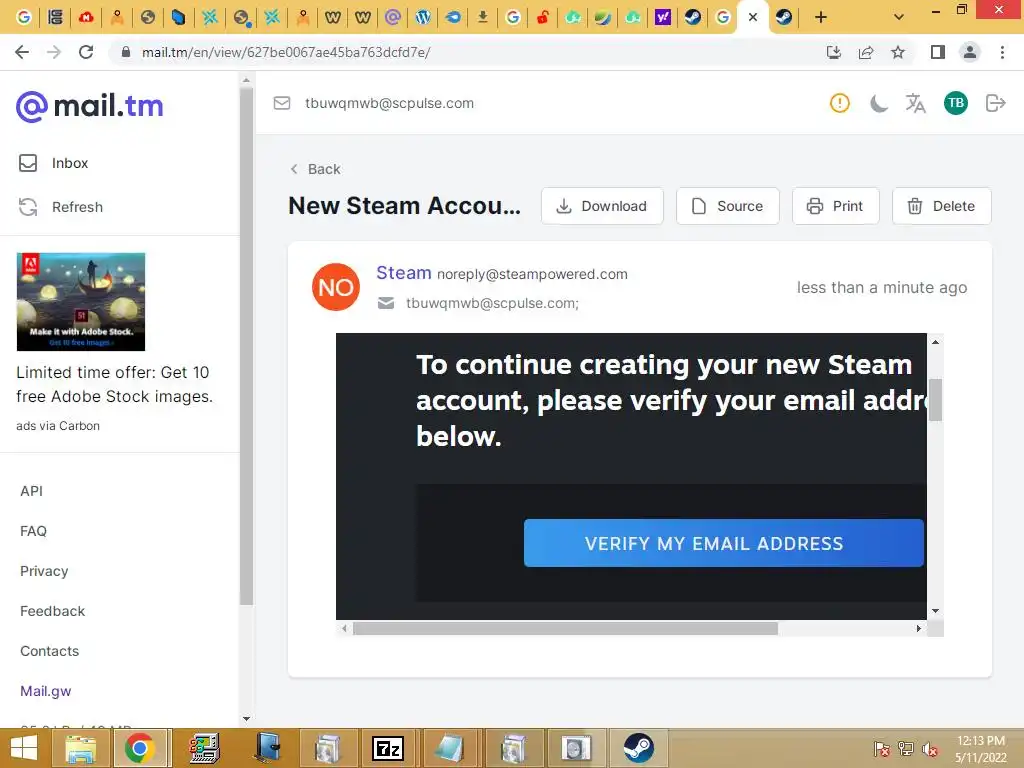Open 7-Zip from the taskbar

(x=388, y=748)
